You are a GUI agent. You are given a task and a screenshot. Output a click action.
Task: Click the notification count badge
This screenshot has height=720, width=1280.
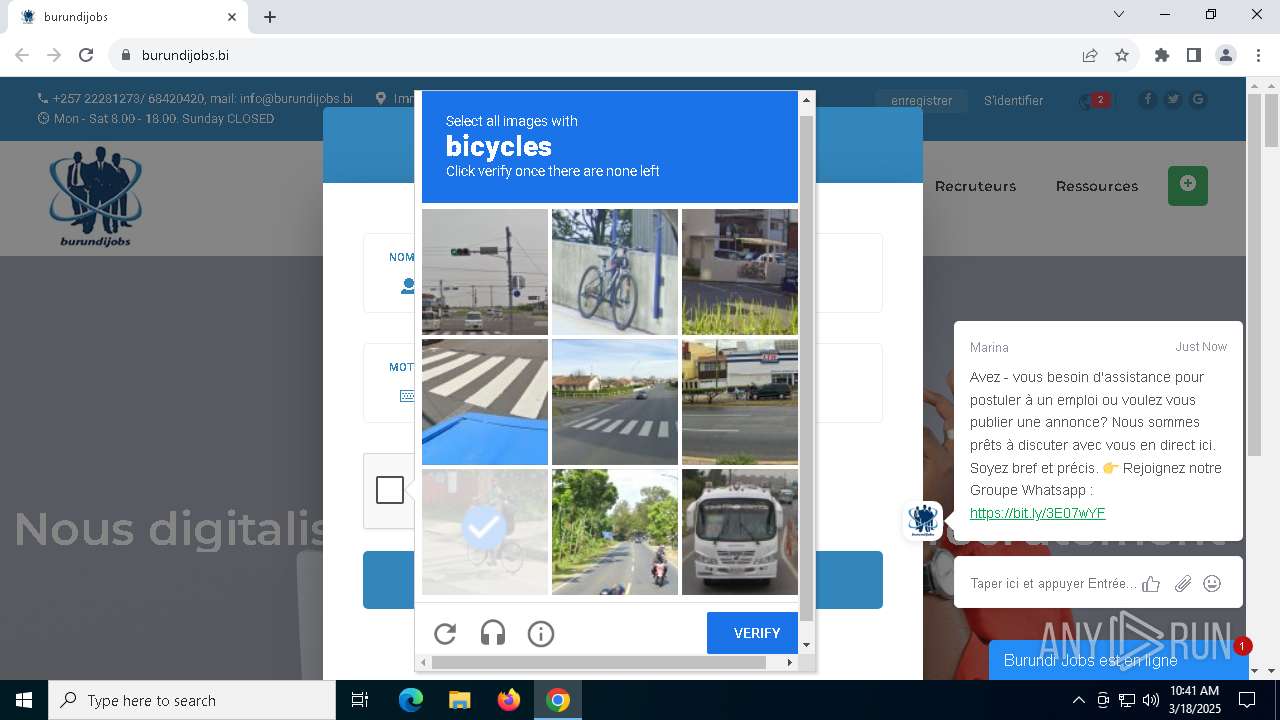[1242, 647]
